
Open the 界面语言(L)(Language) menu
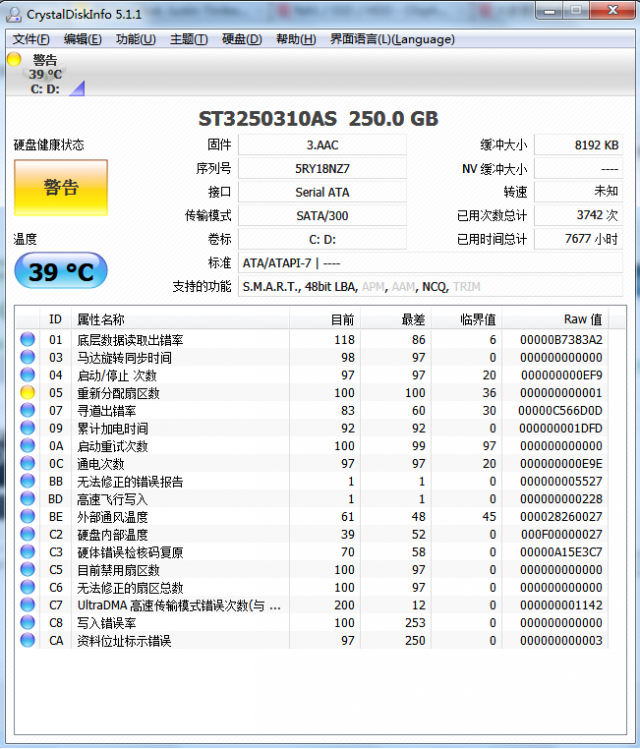tap(392, 39)
